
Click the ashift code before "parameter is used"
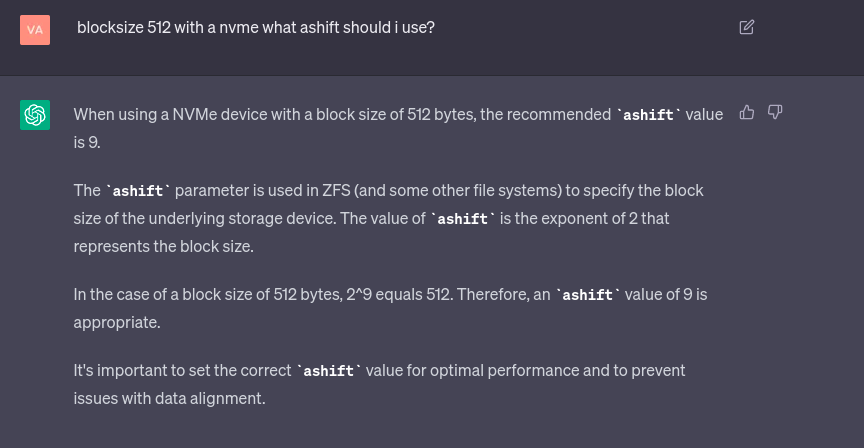click(138, 191)
